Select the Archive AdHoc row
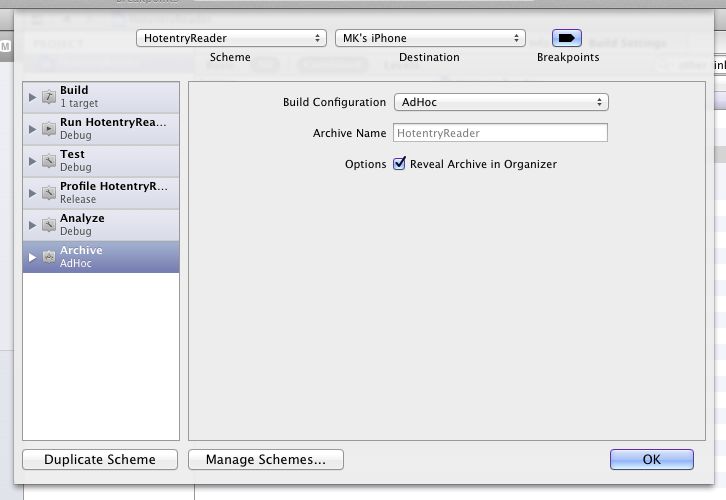Image resolution: width=726 pixels, height=500 pixels. pos(101,257)
